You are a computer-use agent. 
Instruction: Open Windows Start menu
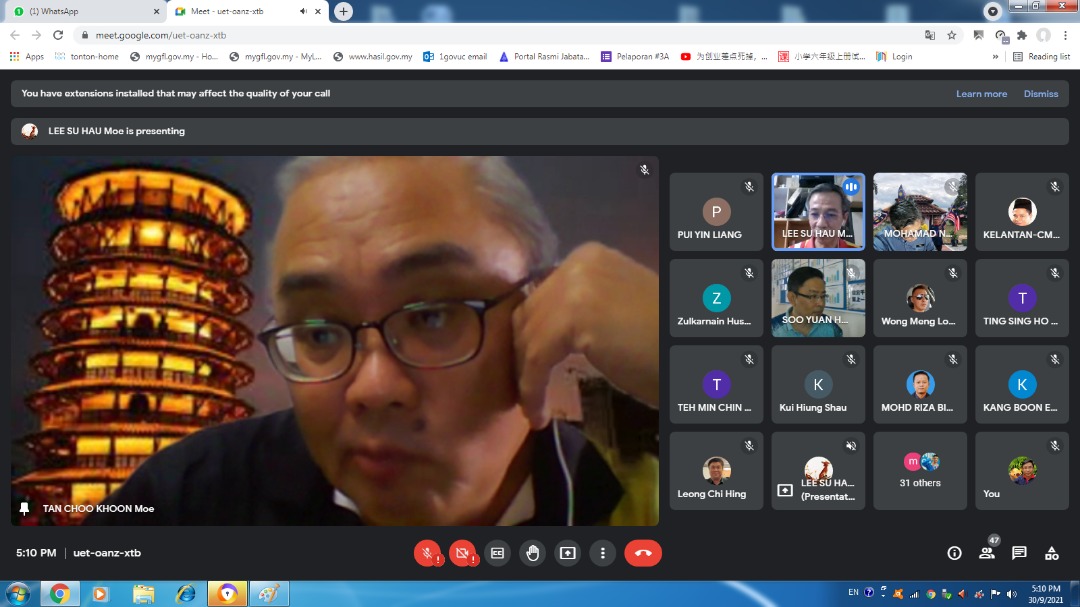coord(17,593)
